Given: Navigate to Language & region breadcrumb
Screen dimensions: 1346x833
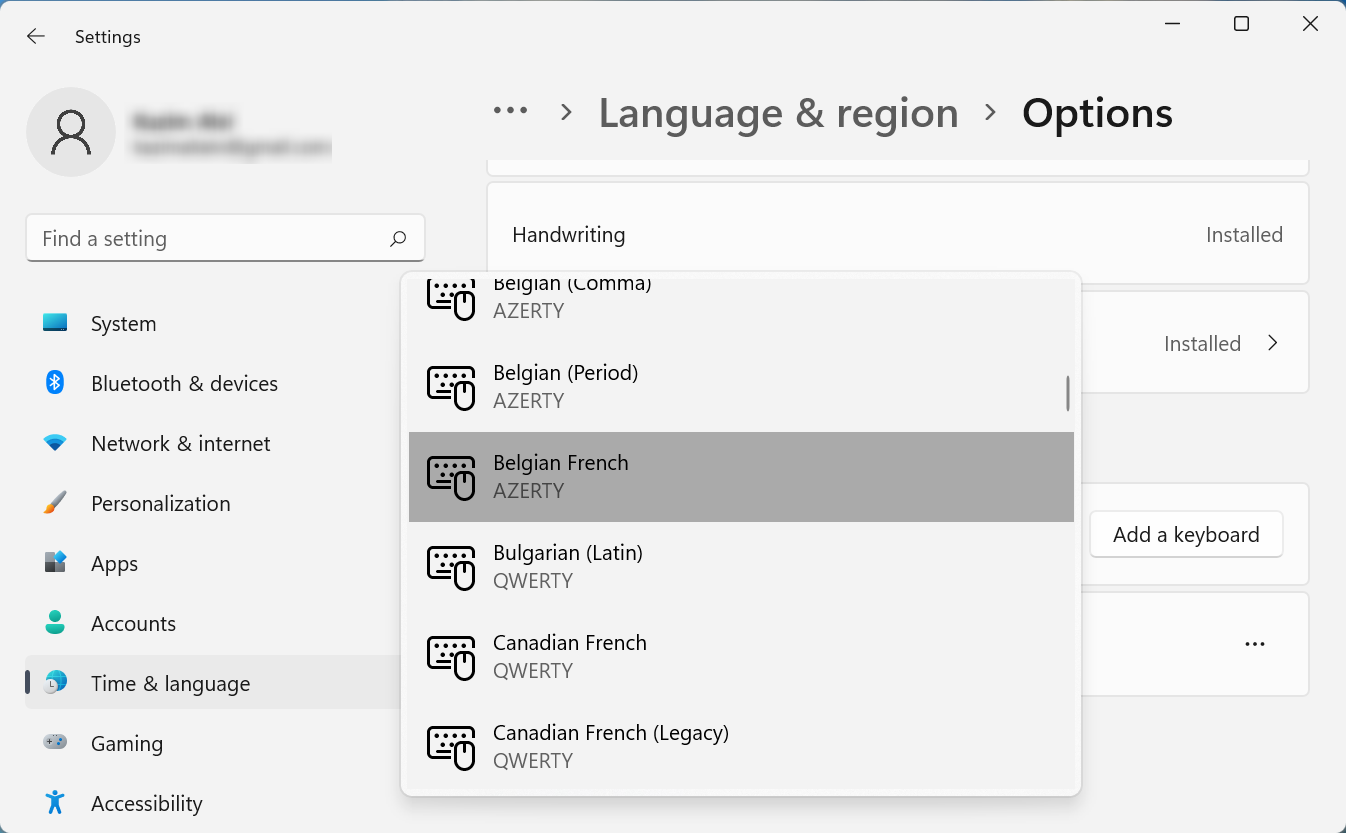Looking at the screenshot, I should pos(778,113).
